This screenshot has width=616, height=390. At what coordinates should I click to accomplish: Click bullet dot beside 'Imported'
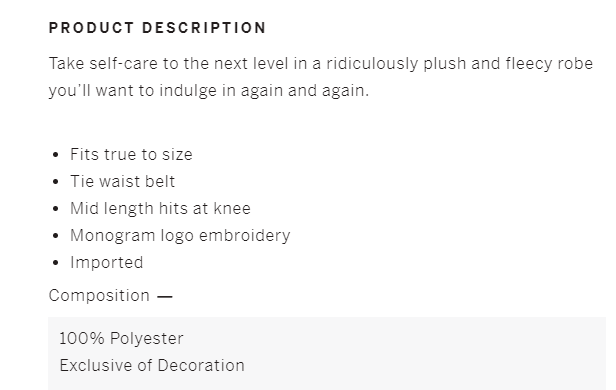pyautogui.click(x=55, y=263)
